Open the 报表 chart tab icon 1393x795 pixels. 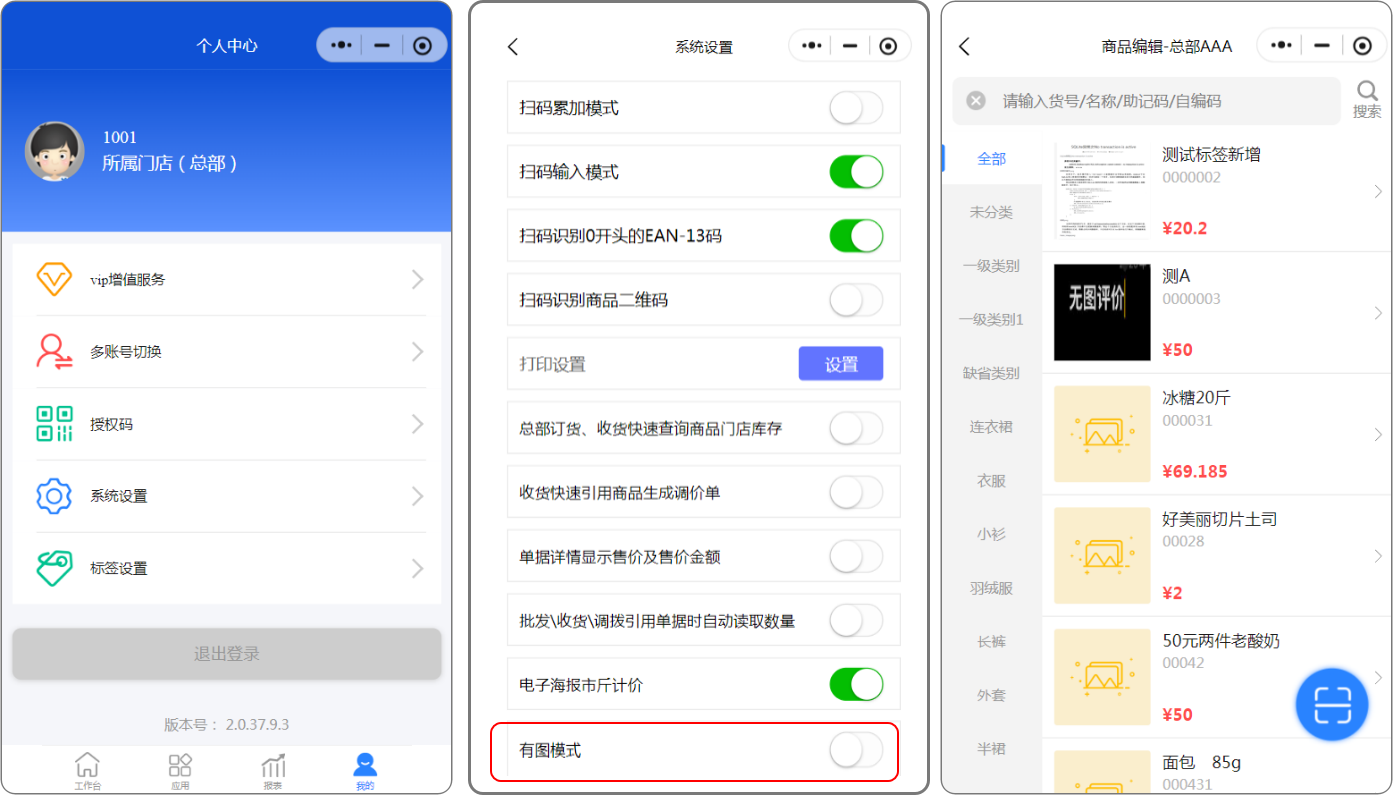pyautogui.click(x=273, y=765)
